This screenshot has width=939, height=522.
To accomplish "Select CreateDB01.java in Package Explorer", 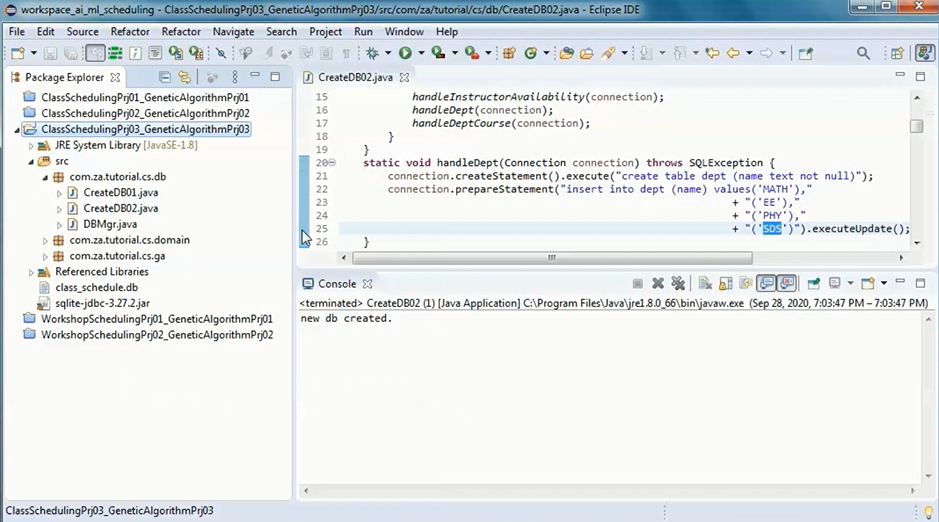I will 120,193.
